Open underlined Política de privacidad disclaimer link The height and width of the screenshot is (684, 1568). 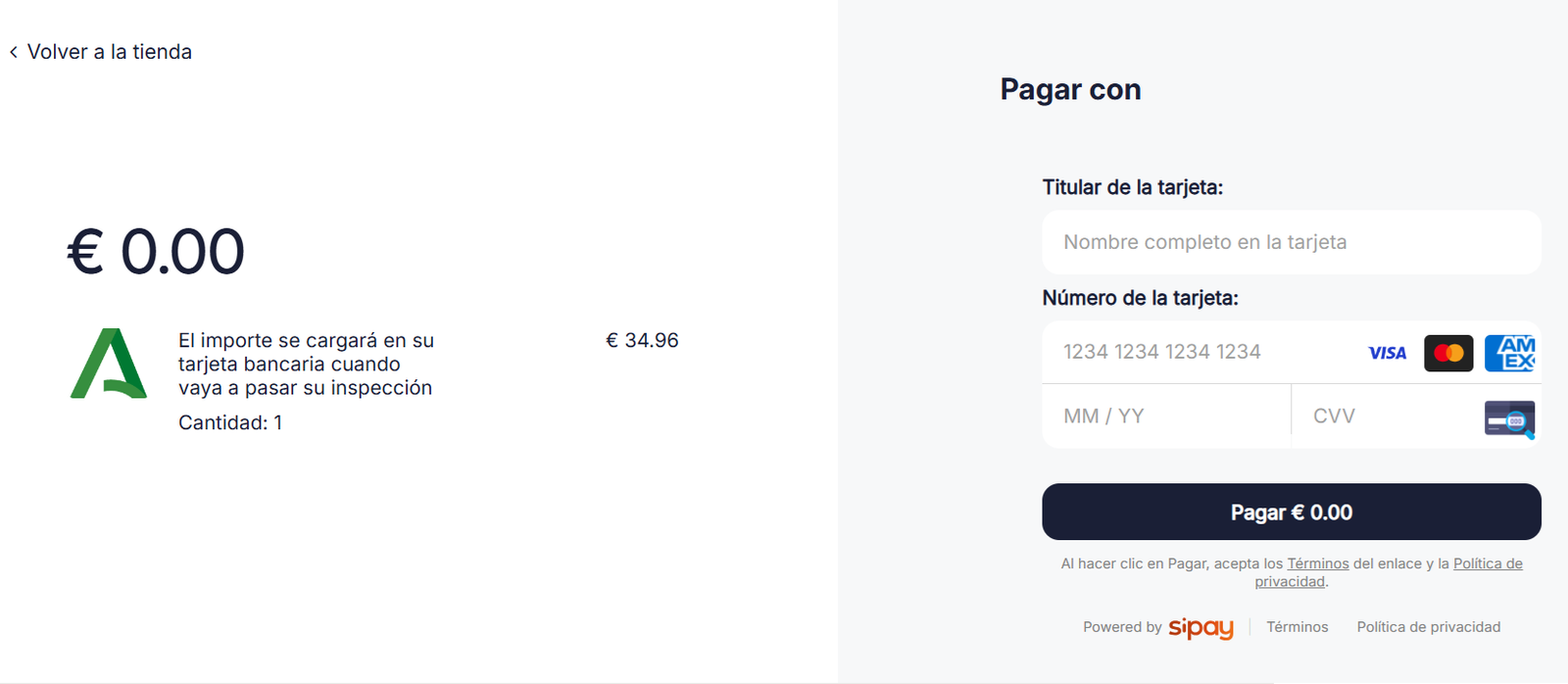1487,563
